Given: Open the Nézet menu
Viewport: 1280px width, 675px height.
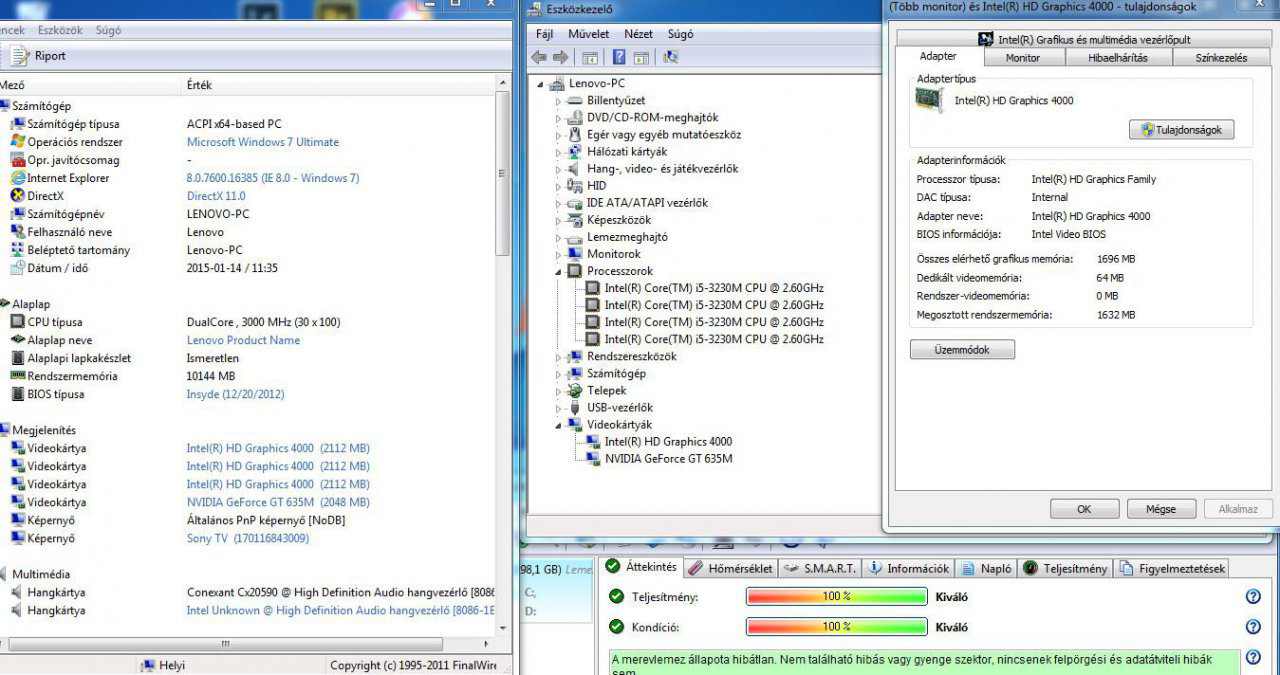Looking at the screenshot, I should pos(638,34).
